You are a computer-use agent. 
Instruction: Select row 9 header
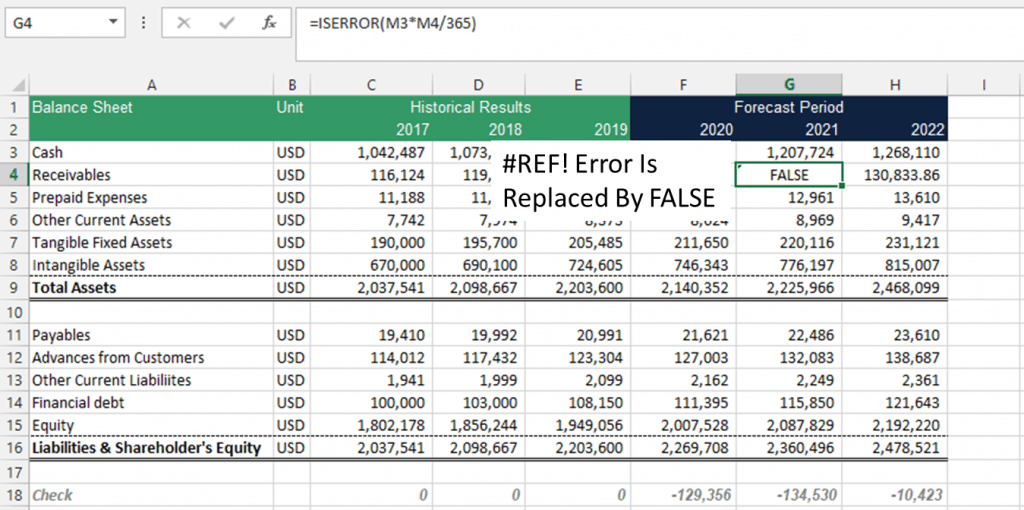click(14, 287)
